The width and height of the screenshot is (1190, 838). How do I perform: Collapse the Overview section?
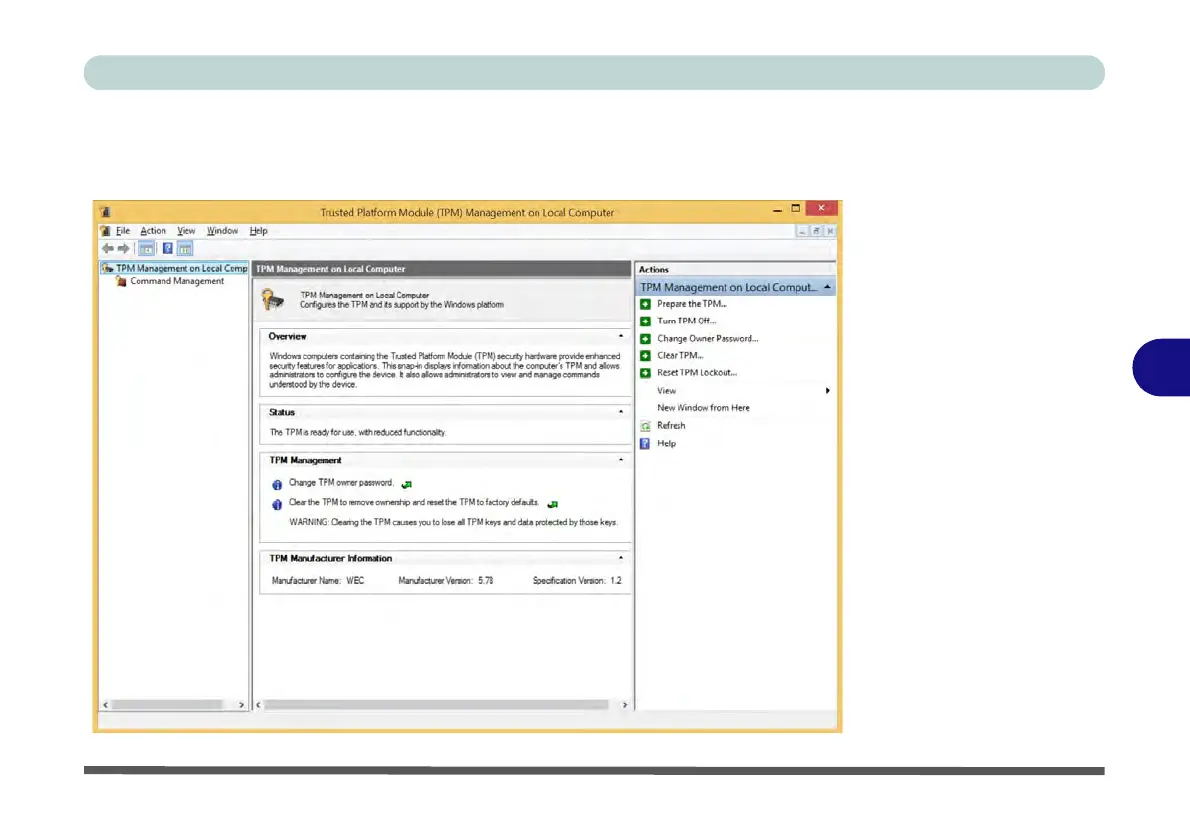(x=621, y=337)
